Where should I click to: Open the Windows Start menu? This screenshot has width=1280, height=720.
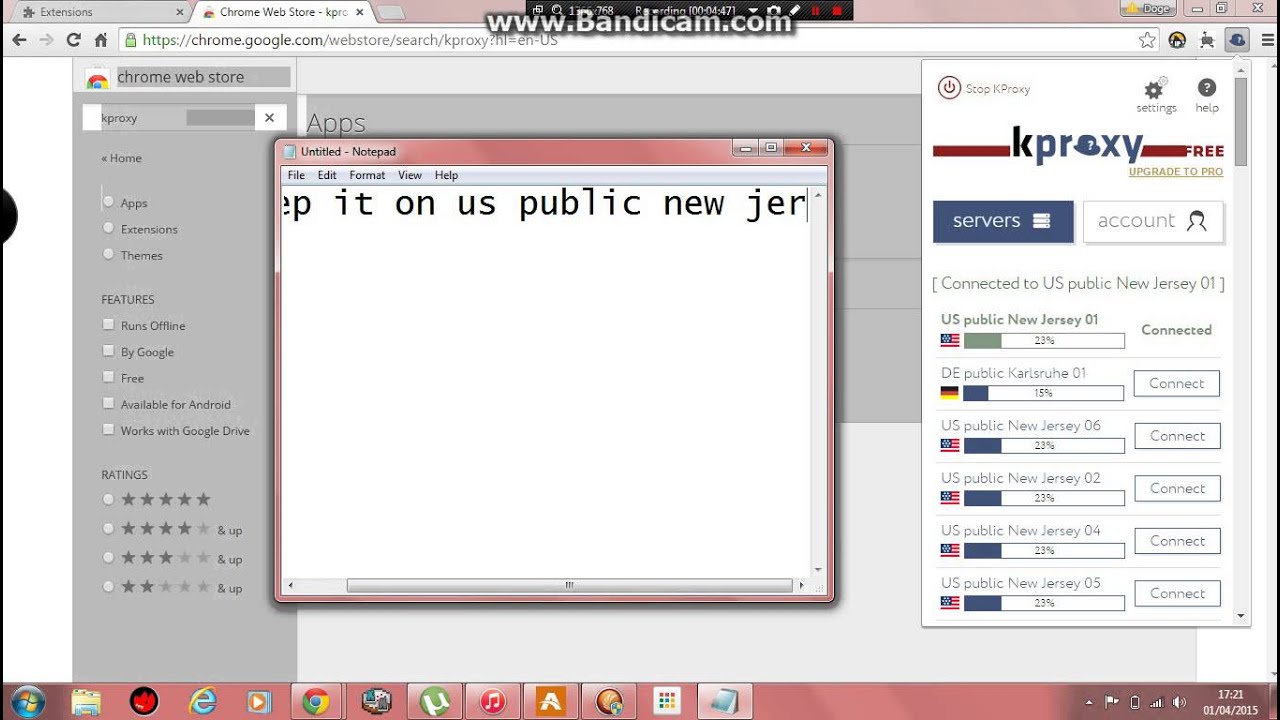click(x=27, y=701)
